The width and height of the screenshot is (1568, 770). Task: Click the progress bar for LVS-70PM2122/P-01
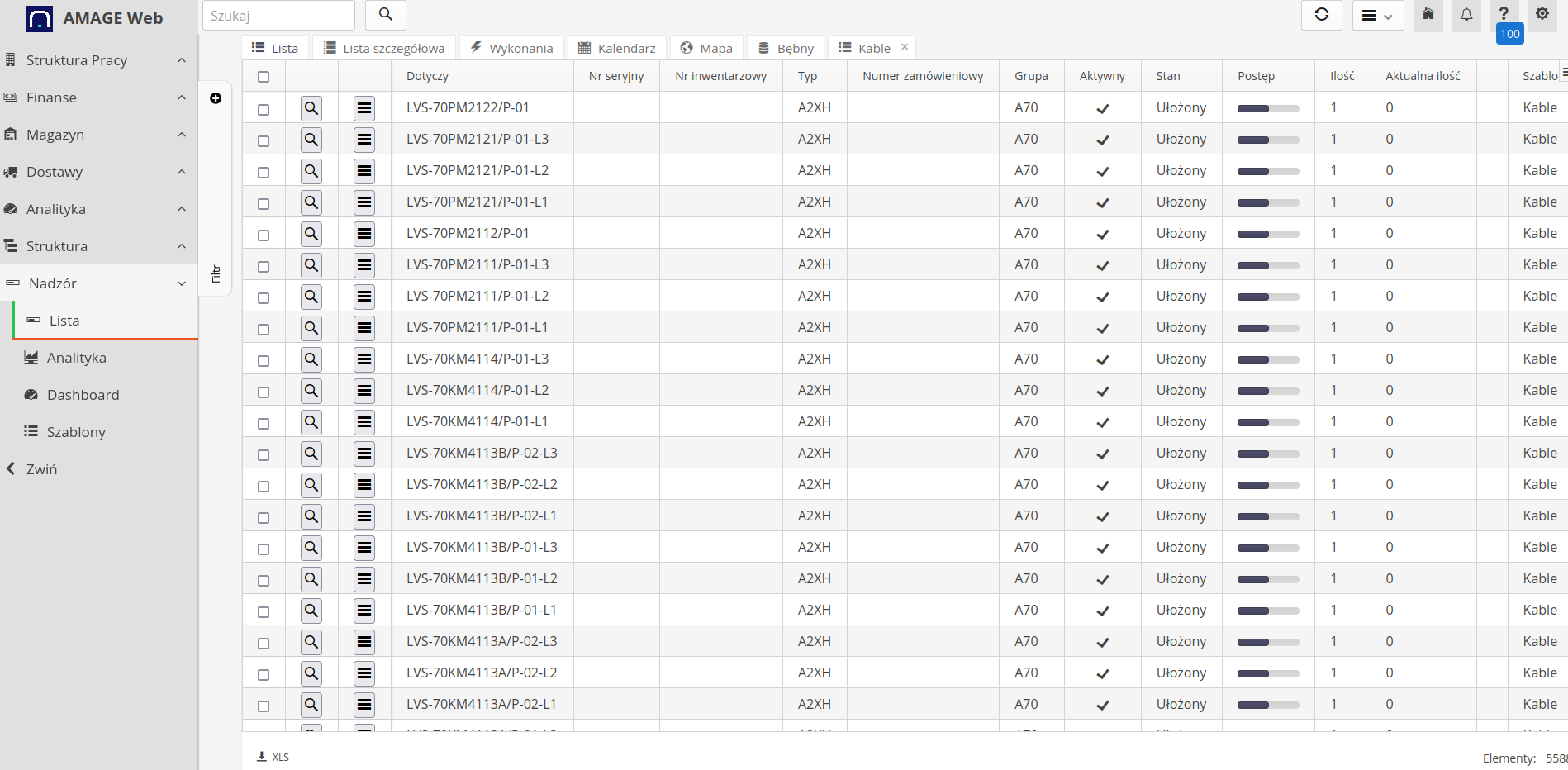coord(1266,107)
